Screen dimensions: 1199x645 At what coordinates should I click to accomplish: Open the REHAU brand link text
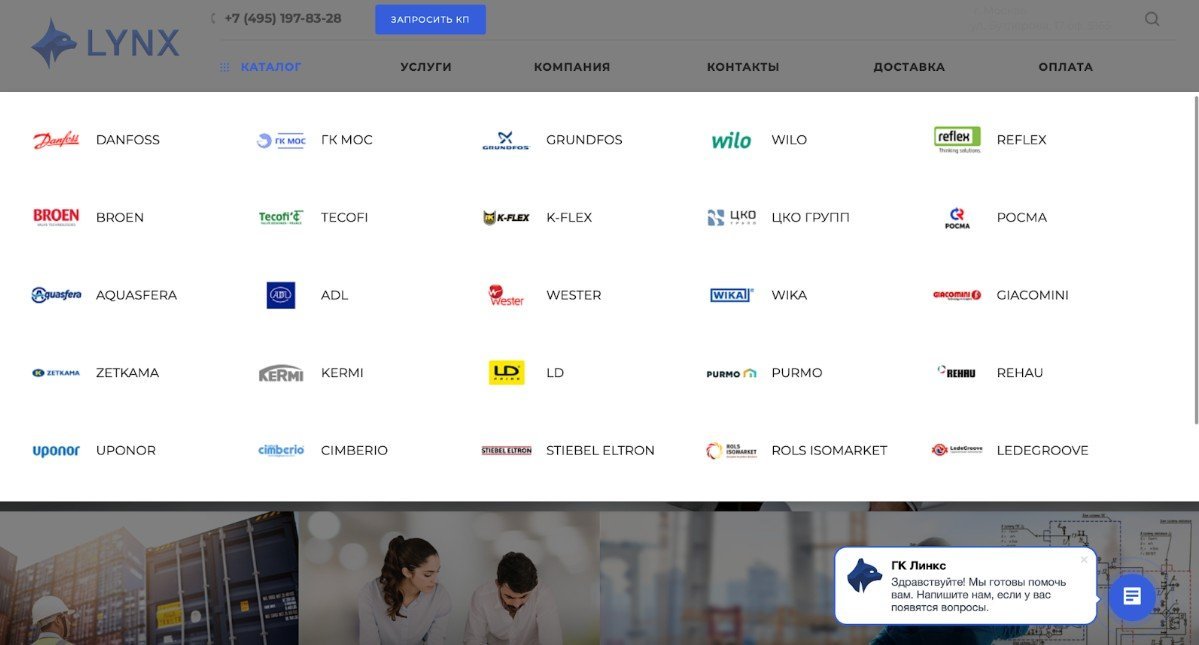click(1020, 373)
